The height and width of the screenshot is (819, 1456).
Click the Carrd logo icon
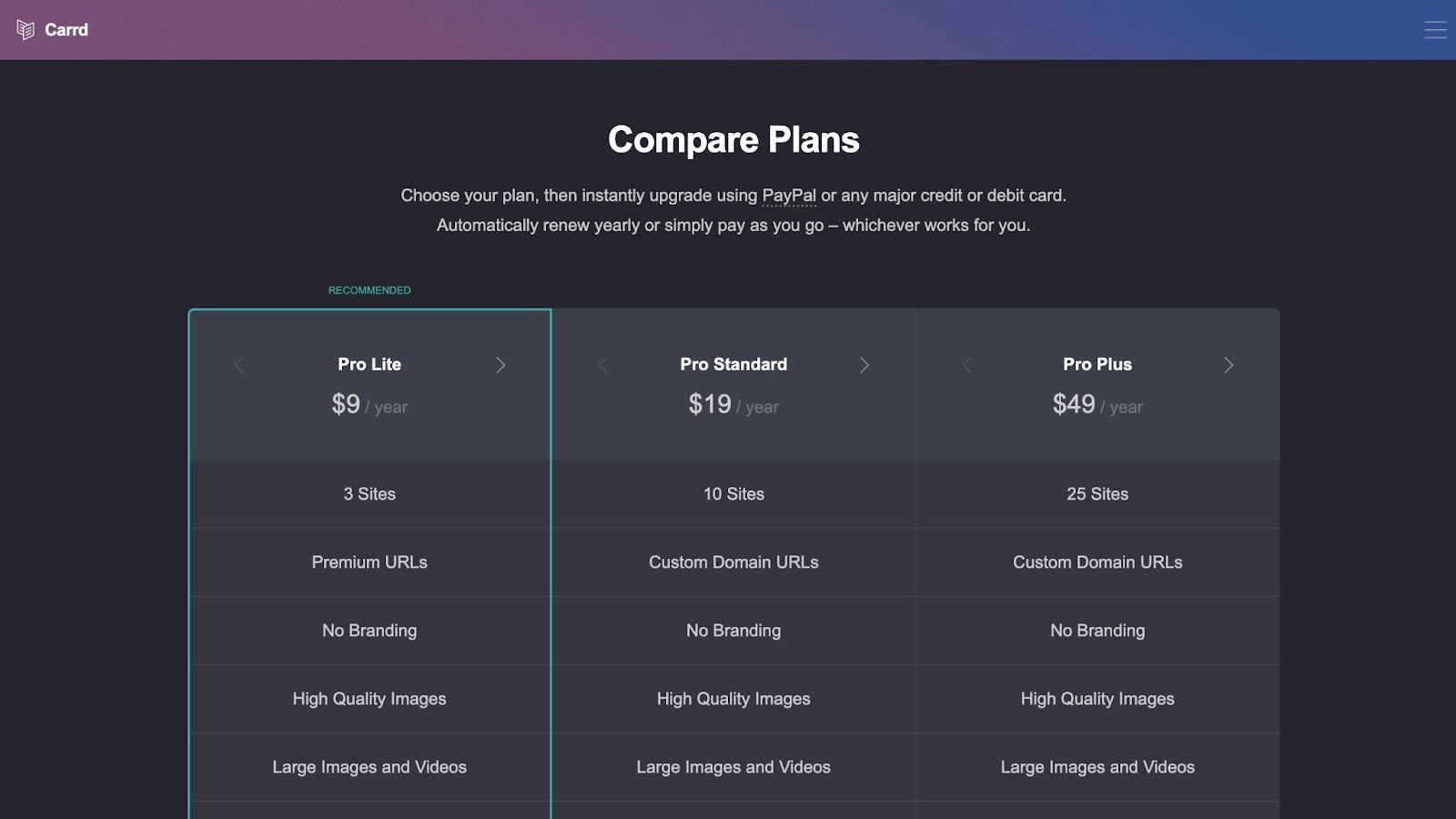pyautogui.click(x=25, y=30)
